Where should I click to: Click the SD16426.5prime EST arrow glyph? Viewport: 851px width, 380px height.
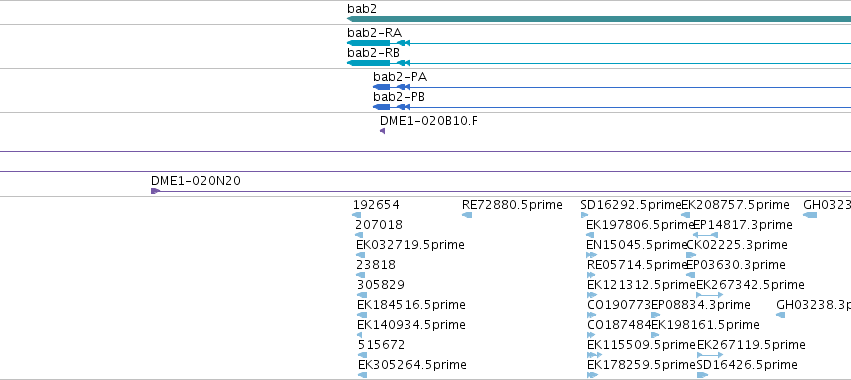[702, 375]
